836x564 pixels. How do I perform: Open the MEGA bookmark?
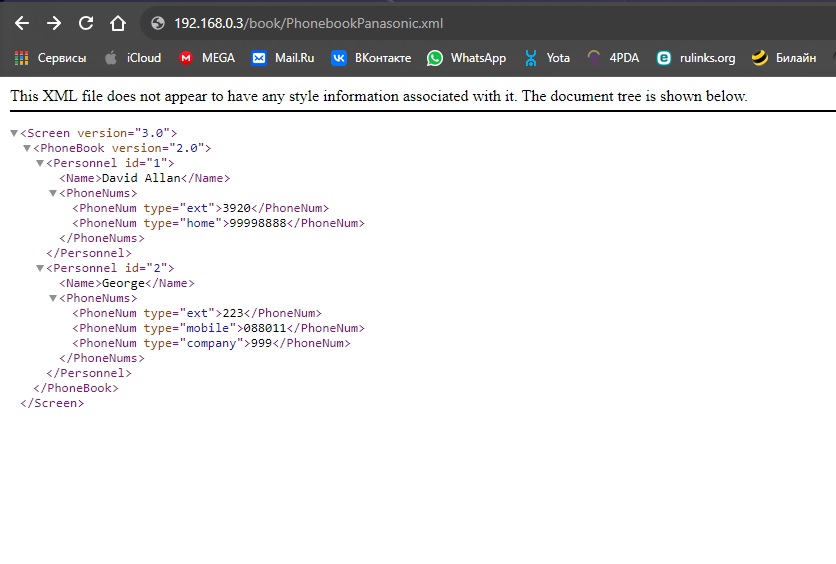[x=207, y=58]
